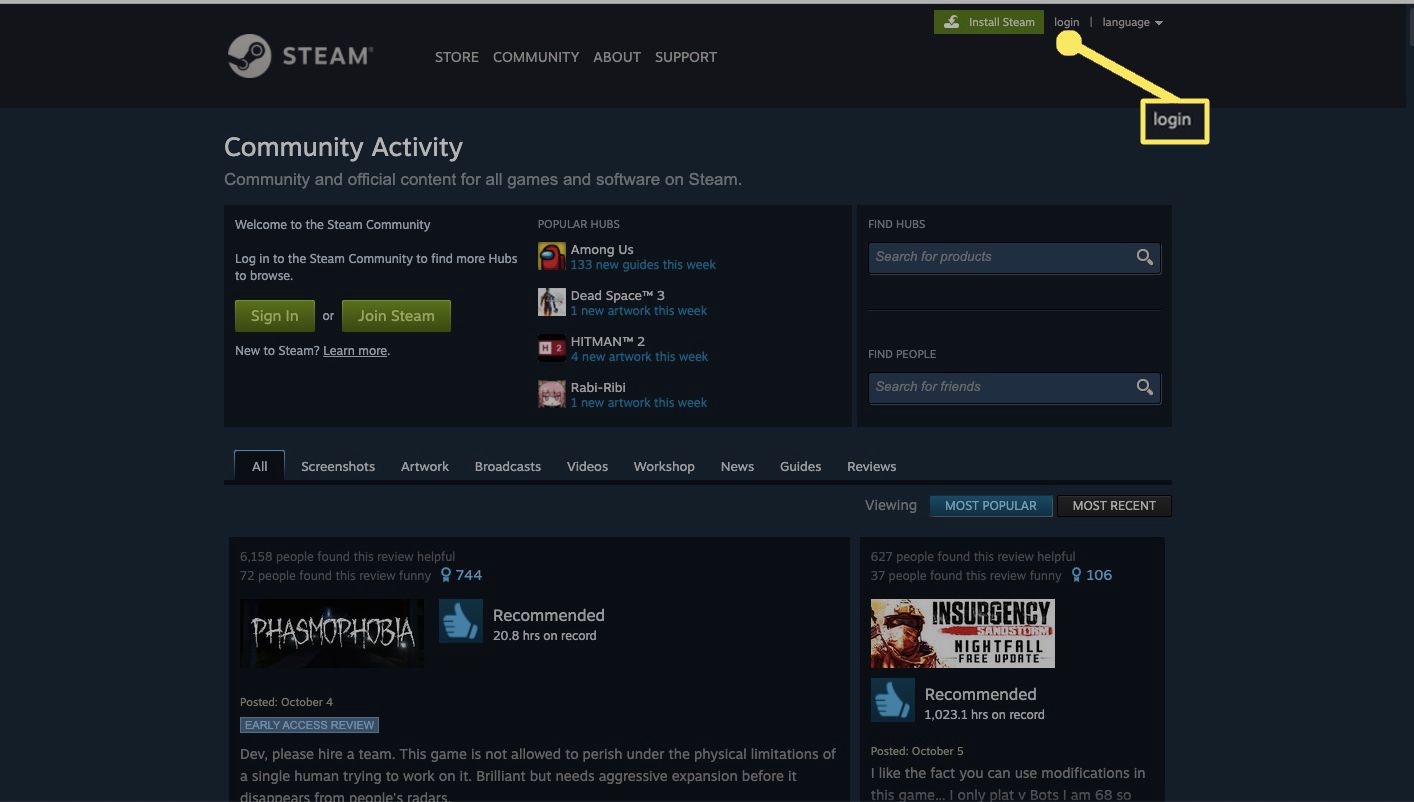Open the HITMAN 2 hub link
This screenshot has width=1414, height=802.
click(607, 341)
